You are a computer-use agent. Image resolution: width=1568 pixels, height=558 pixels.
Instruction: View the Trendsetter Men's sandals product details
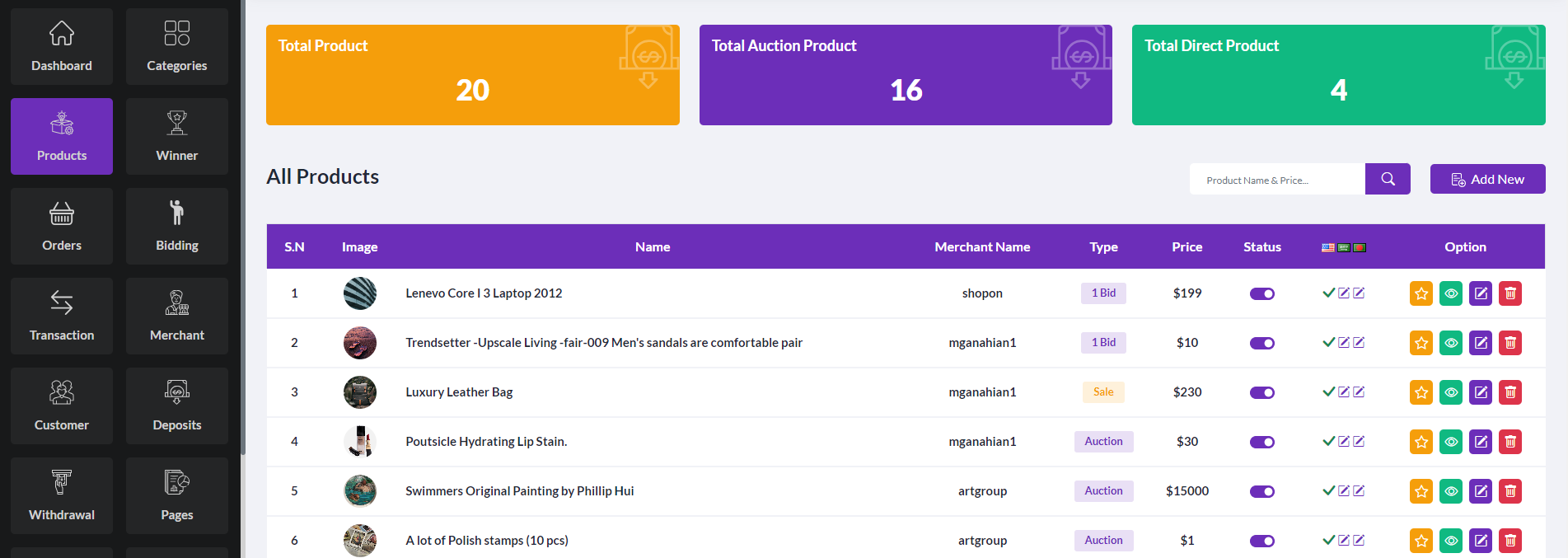(1451, 343)
